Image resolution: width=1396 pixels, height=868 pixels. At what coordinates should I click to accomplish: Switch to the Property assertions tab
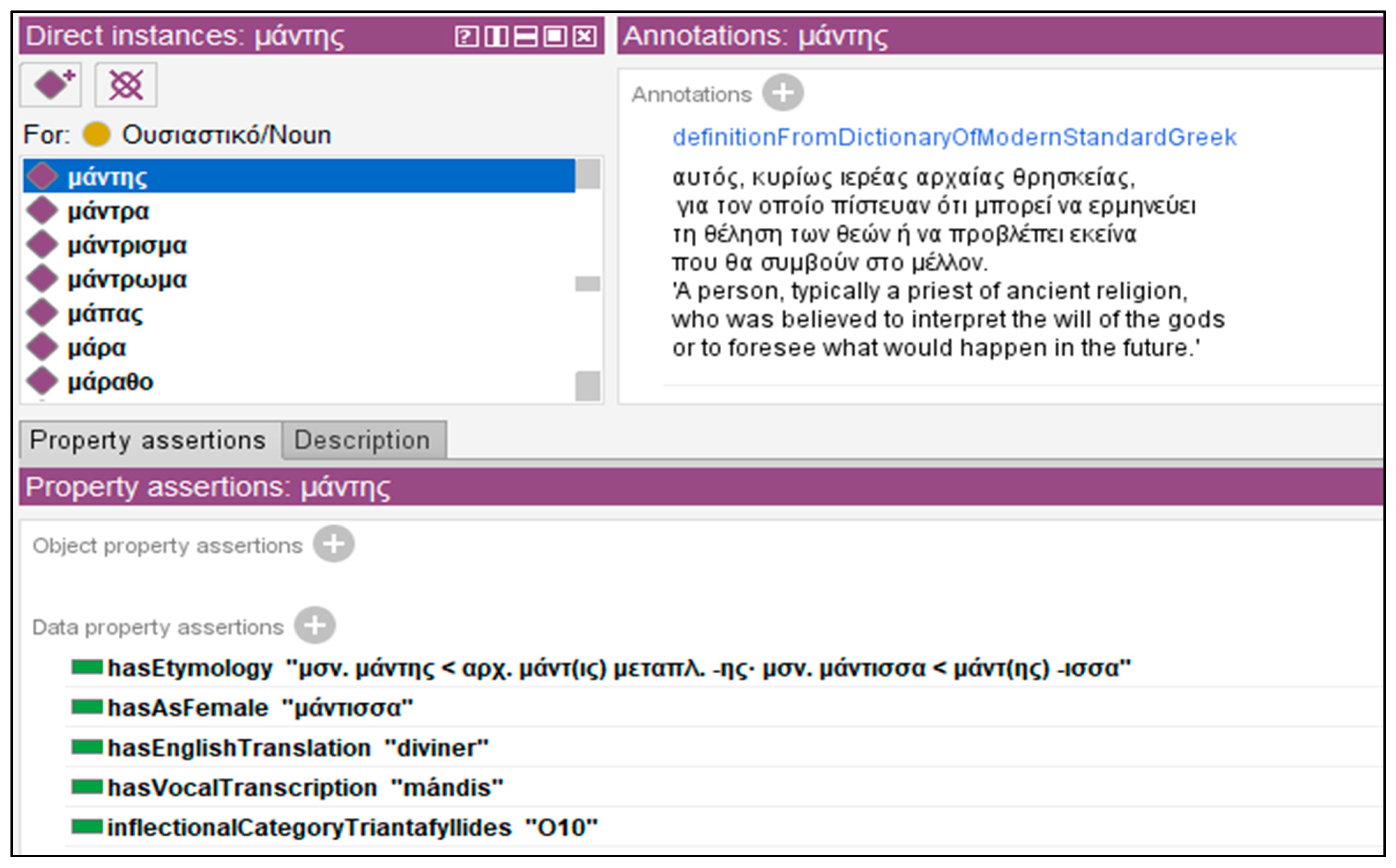coord(148,440)
